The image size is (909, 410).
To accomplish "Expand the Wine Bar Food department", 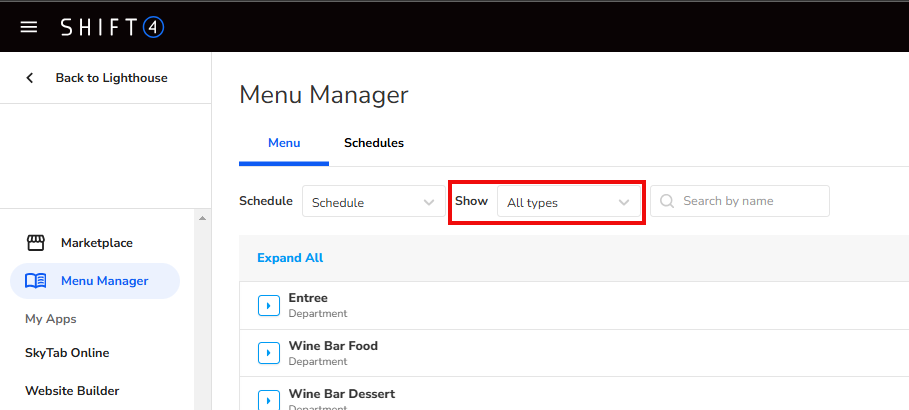I will click(x=269, y=353).
